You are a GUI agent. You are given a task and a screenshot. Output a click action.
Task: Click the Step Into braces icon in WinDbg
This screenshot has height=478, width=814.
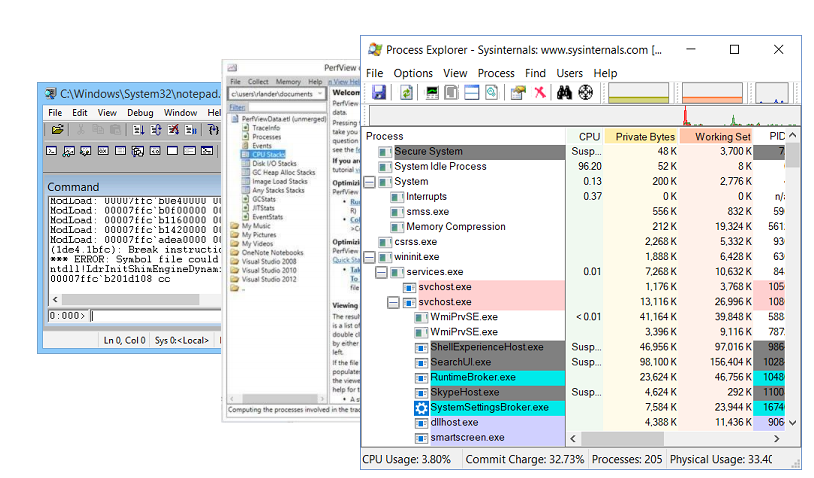[x=213, y=129]
